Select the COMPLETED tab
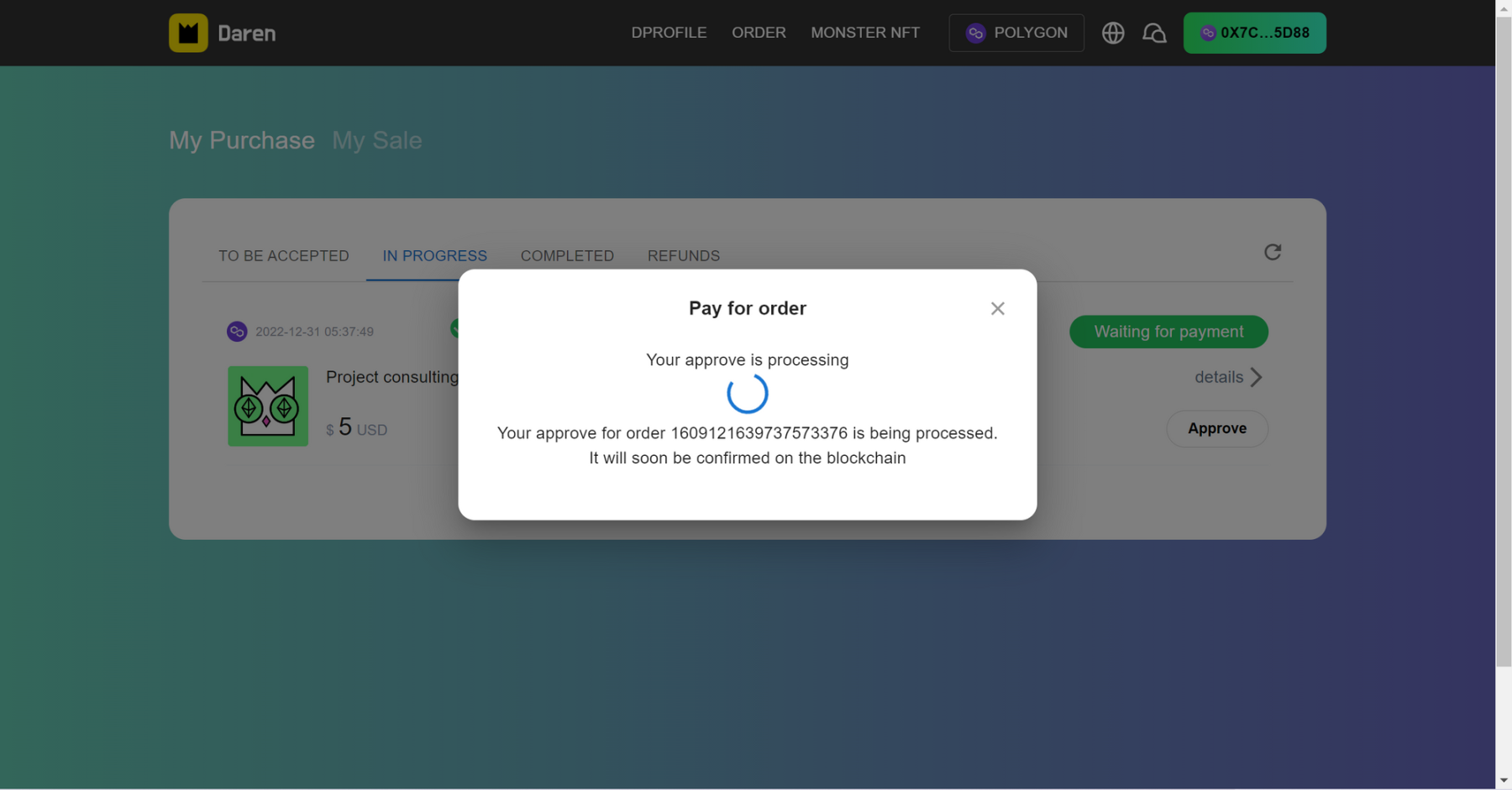Screen dimensions: 1512x790 click(567, 256)
